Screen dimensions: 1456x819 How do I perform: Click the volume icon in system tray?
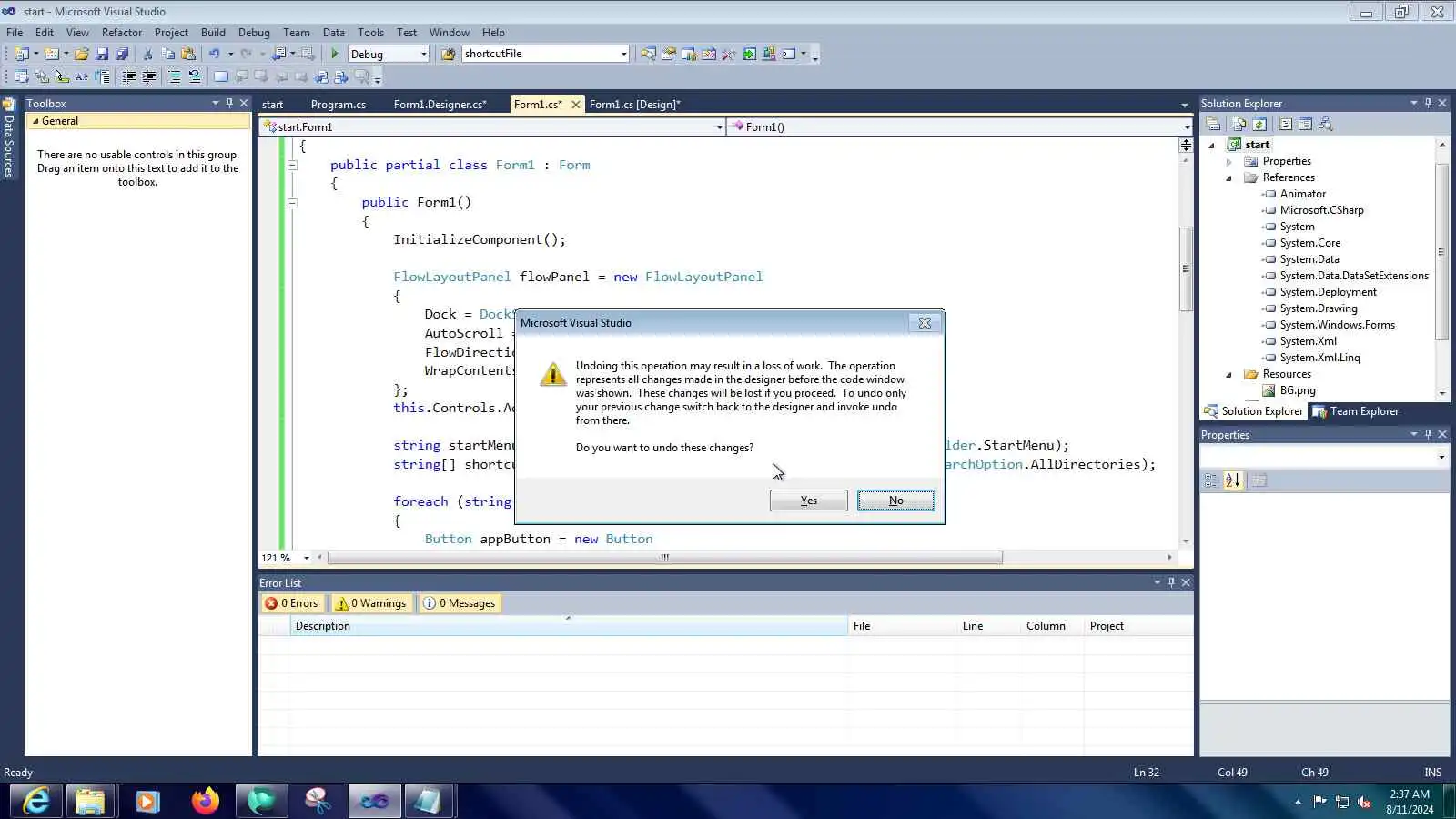pyautogui.click(x=1364, y=802)
